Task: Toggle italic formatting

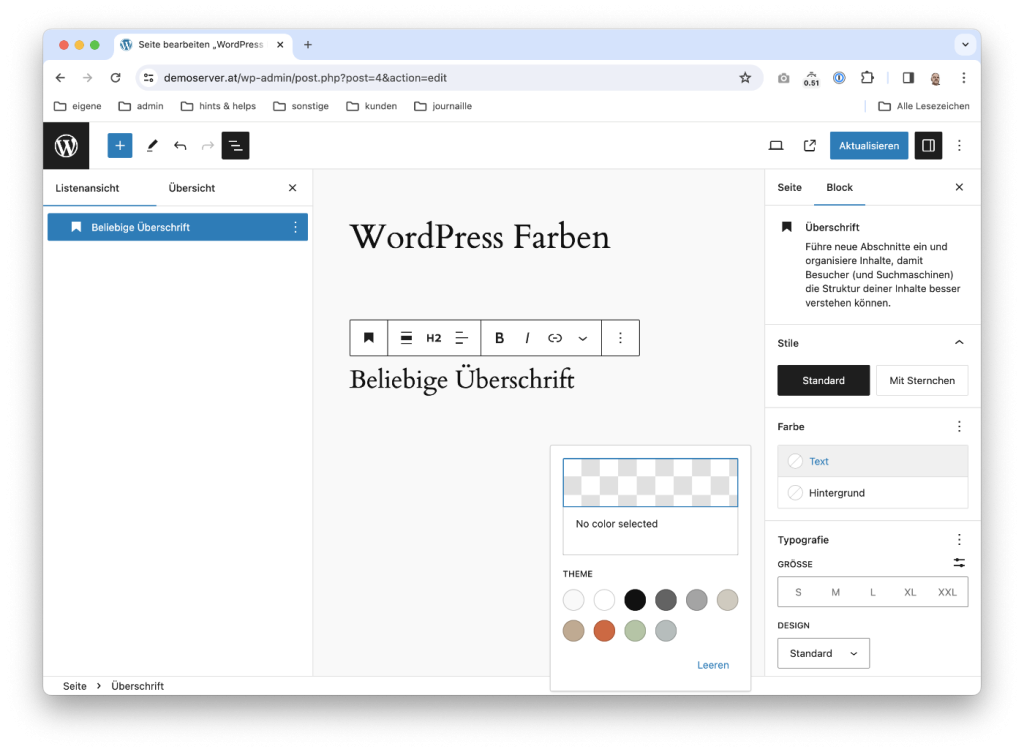Action: [527, 337]
